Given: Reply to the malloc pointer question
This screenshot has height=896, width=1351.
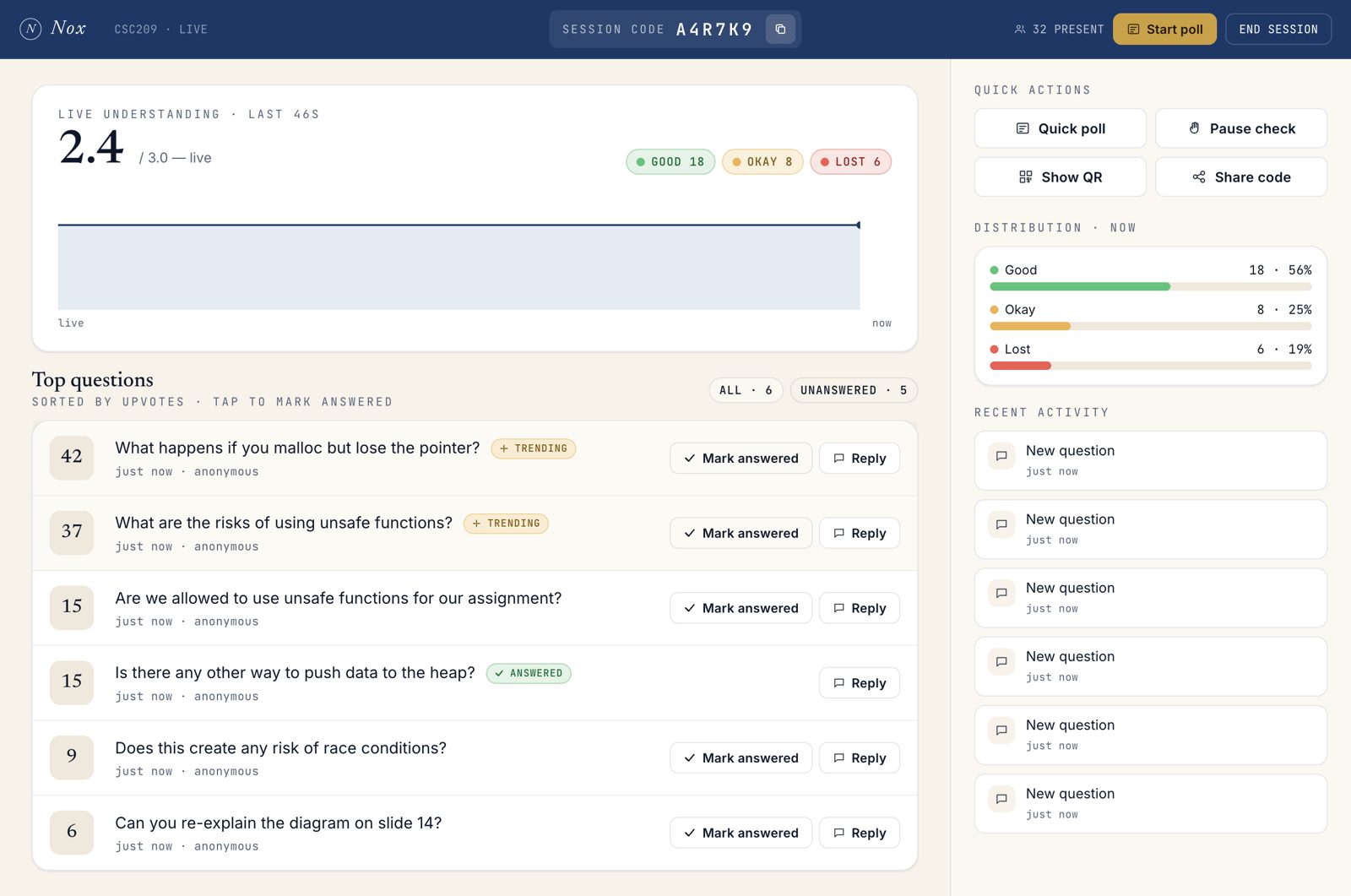Looking at the screenshot, I should 859,458.
